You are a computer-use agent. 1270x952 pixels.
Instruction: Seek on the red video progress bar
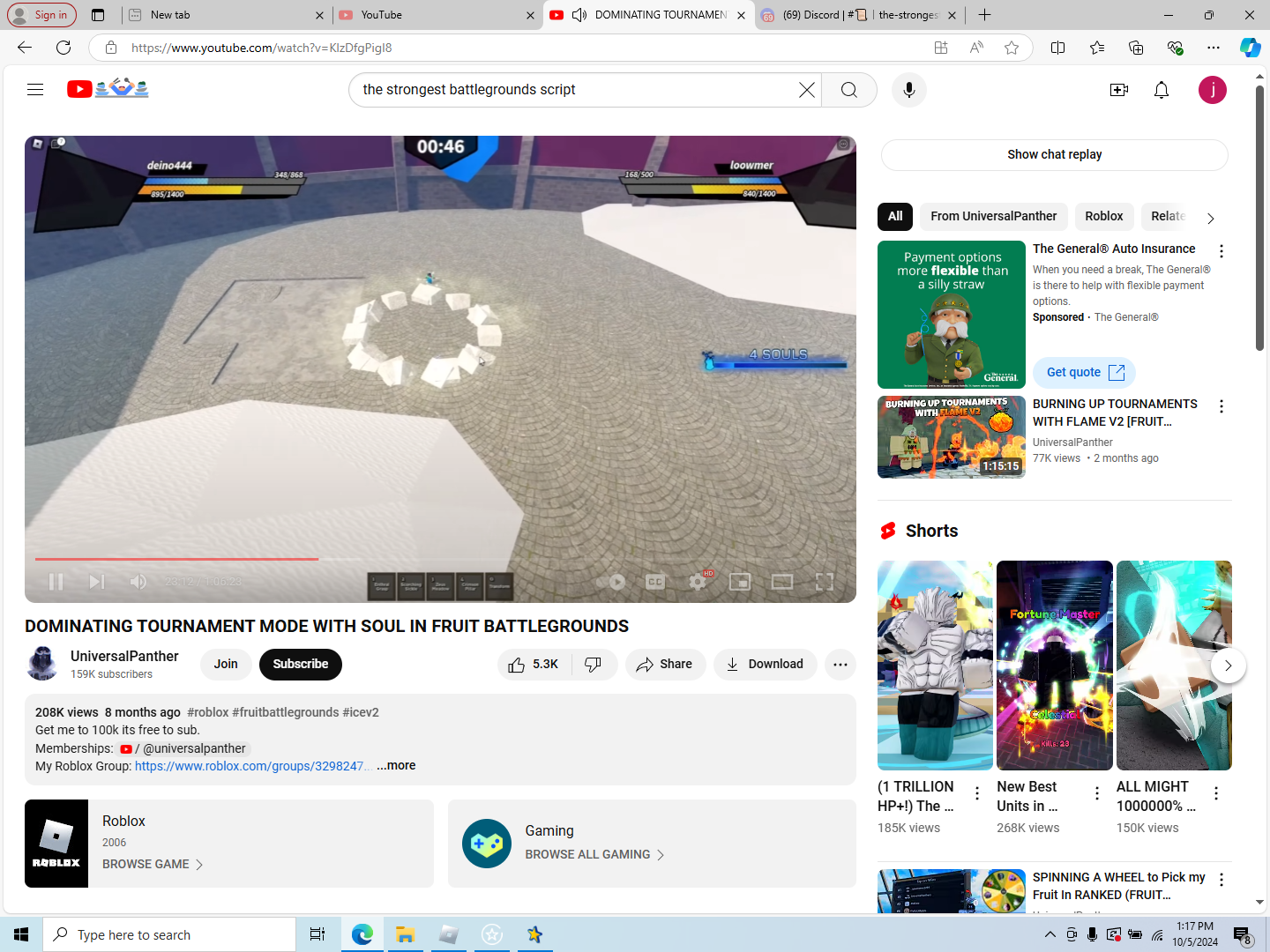coord(440,559)
